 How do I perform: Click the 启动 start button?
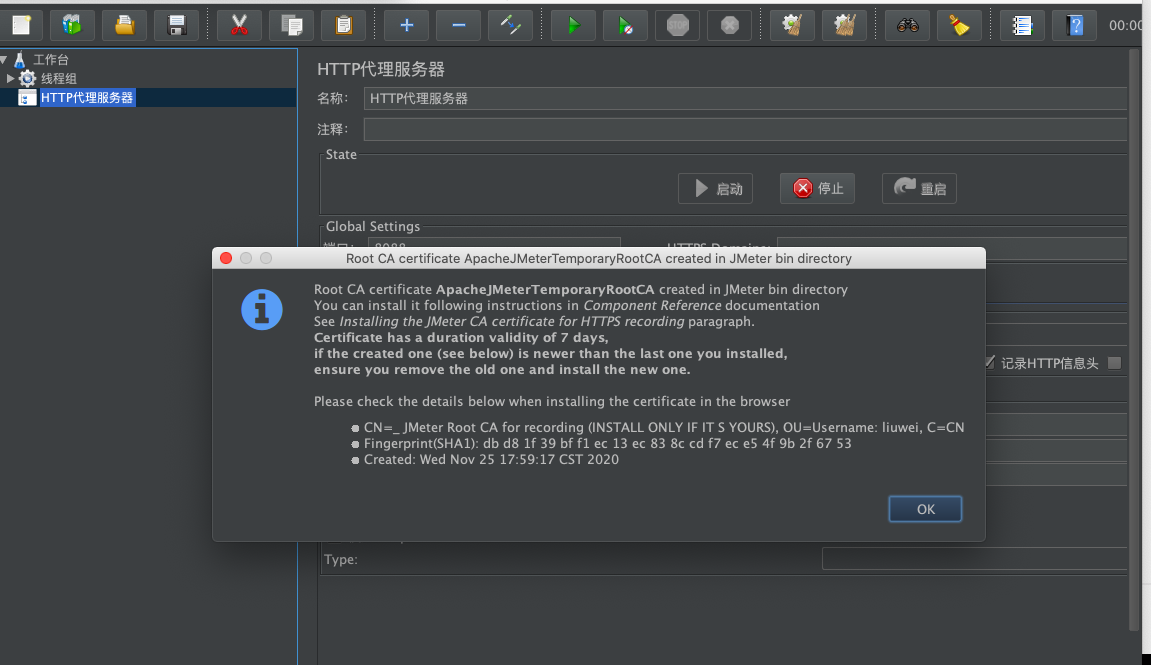(x=716, y=189)
